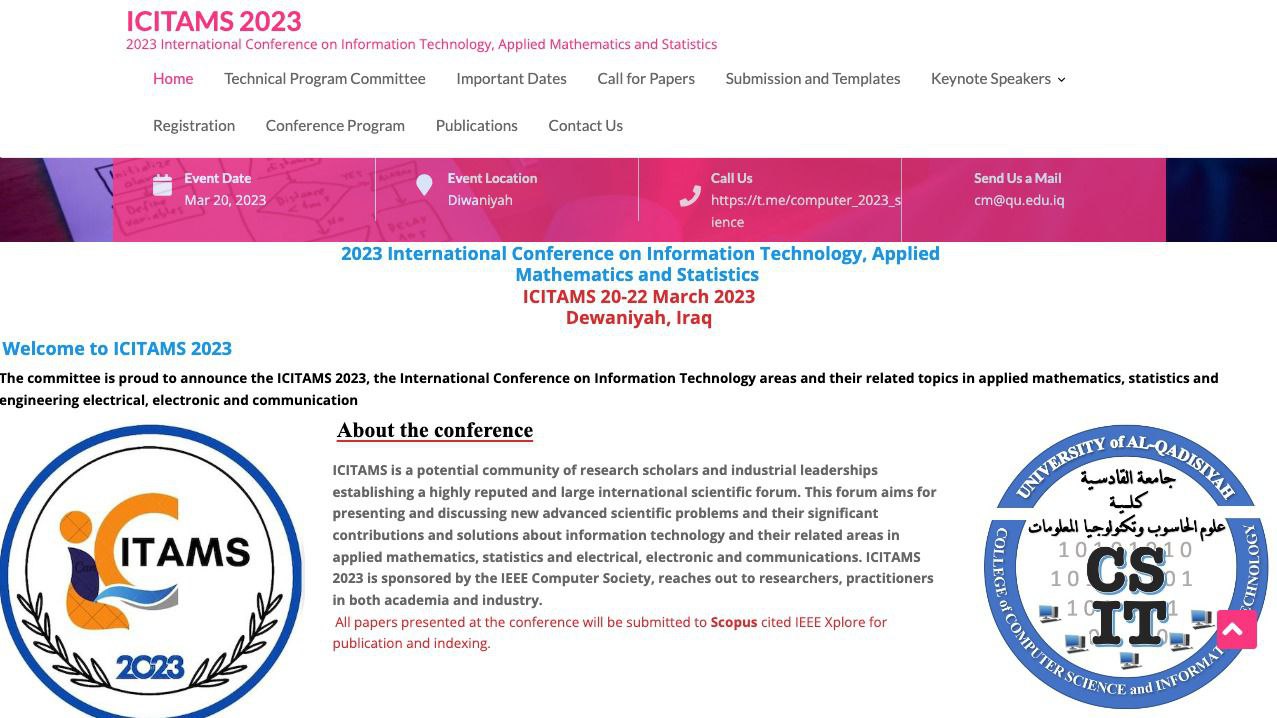Screen dimensions: 1277x718
Task: Click the ICITAMS 2023 circular logo image
Action: (150, 570)
